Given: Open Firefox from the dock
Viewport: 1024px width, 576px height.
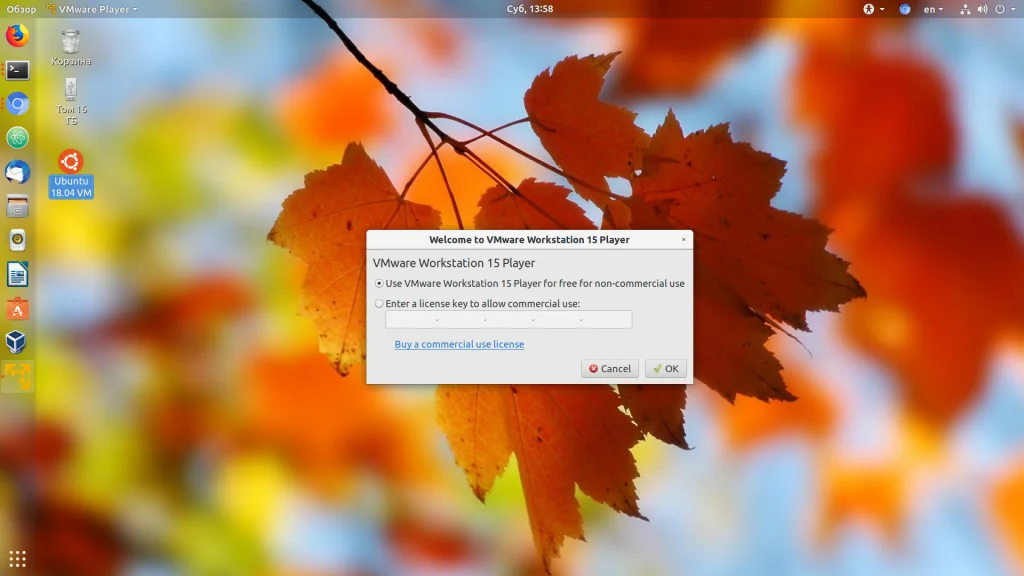Looking at the screenshot, I should [18, 35].
